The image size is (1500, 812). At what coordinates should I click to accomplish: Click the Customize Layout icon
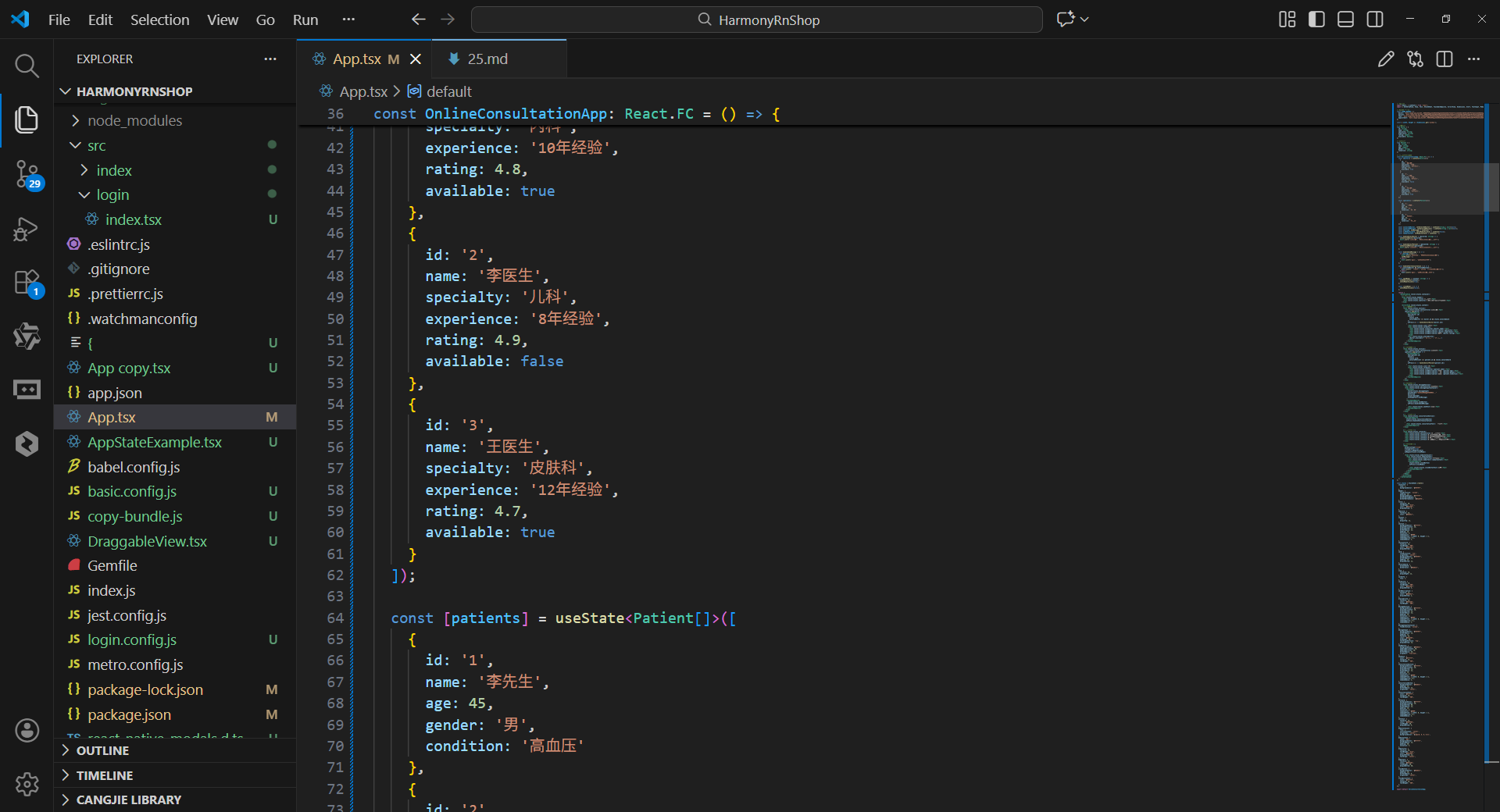[x=1287, y=20]
